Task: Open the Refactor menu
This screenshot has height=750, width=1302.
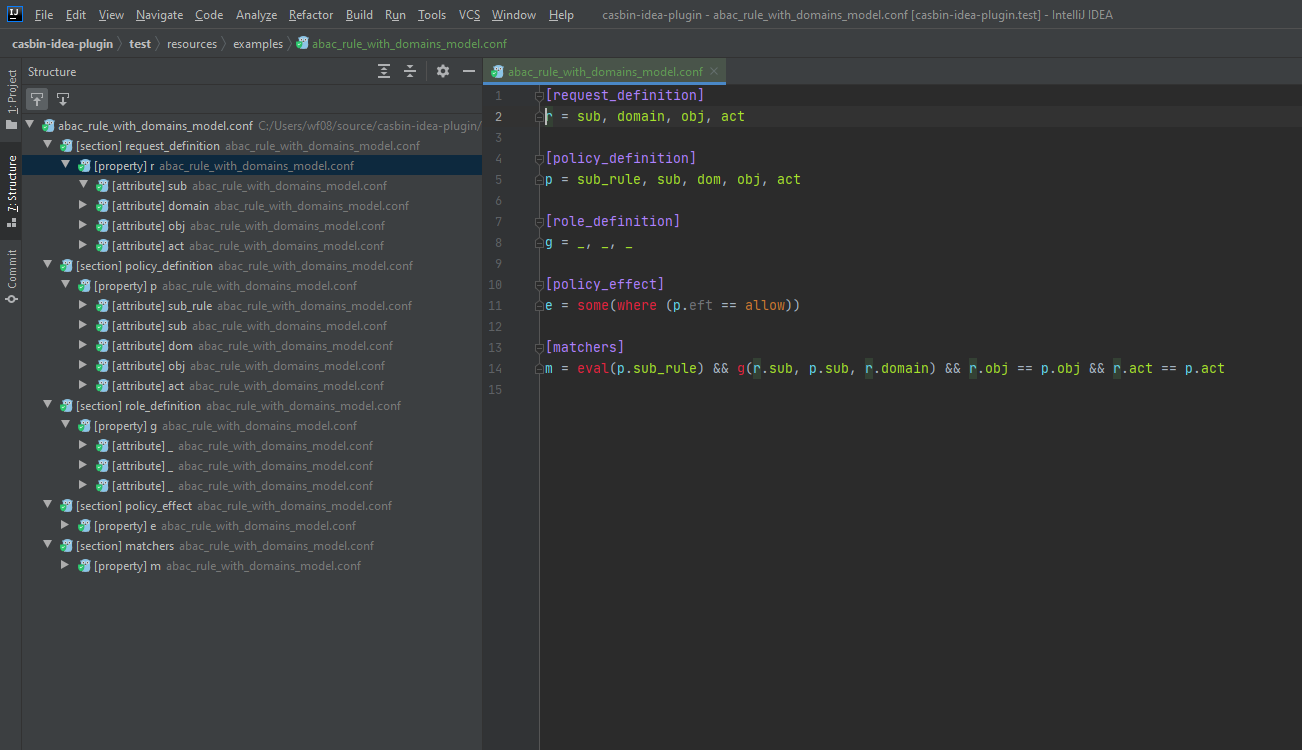Action: [310, 14]
